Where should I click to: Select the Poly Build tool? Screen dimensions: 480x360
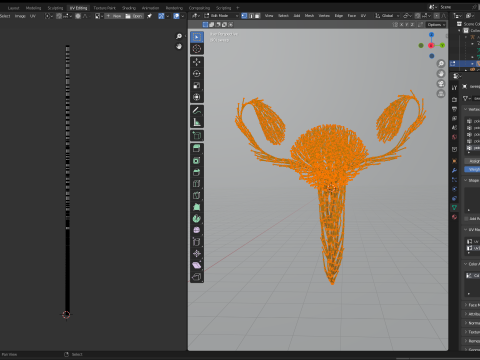(197, 207)
